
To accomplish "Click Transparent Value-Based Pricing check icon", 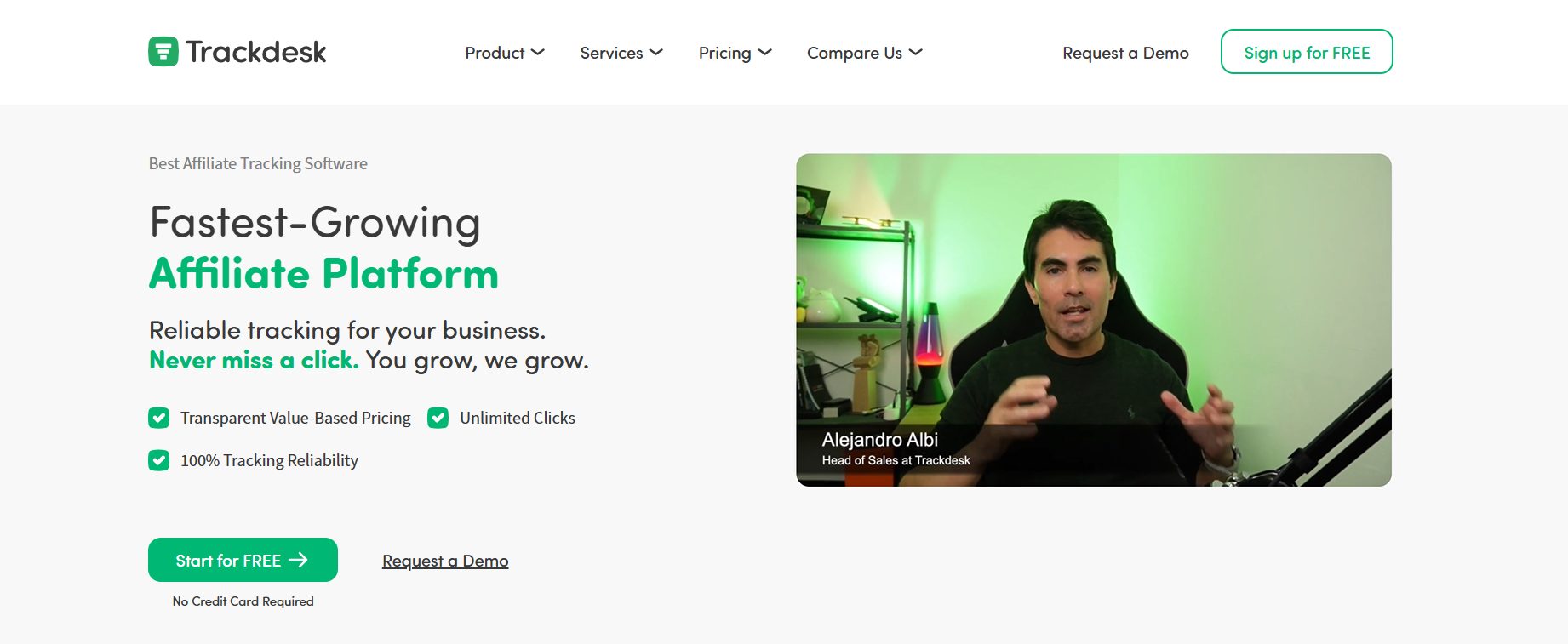I will click(159, 418).
